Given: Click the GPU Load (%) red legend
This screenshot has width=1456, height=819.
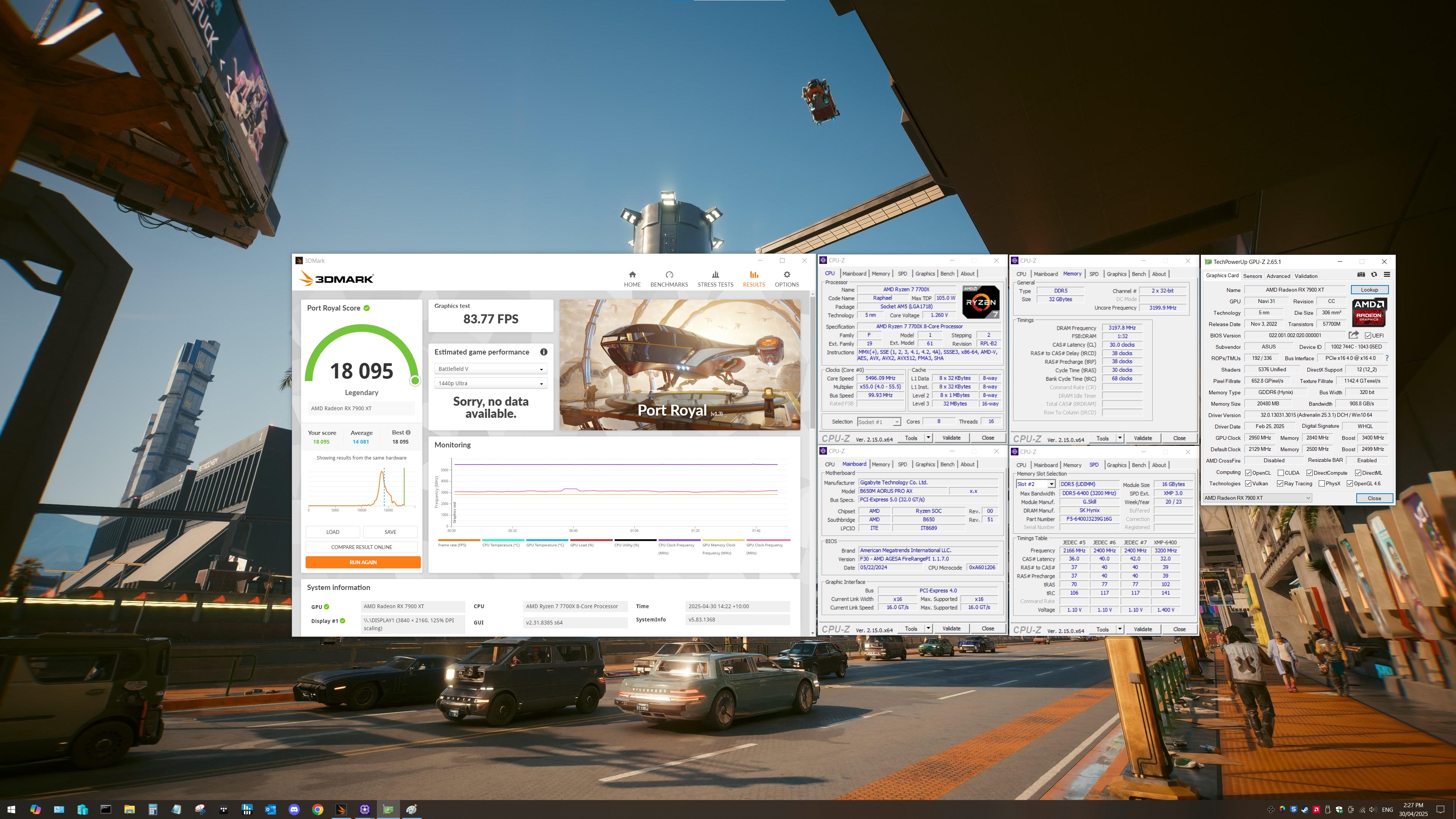Looking at the screenshot, I should point(591,543).
